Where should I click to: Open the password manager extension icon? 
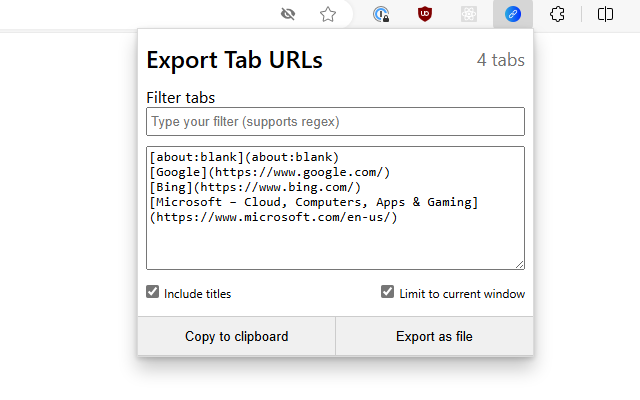(x=381, y=14)
